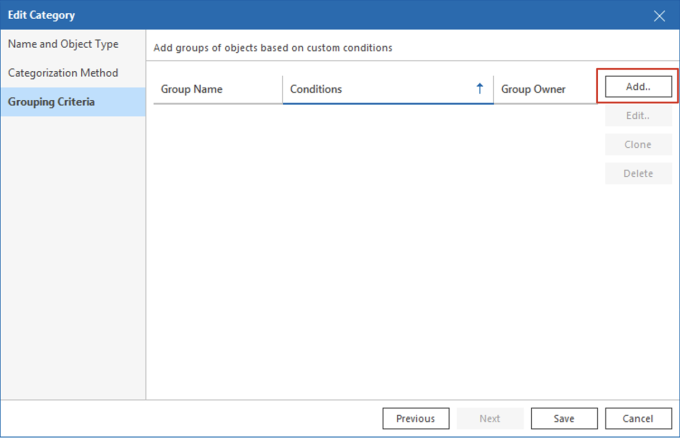Screen dimensions: 680x438
Task: Click the Edit.. button
Action: click(x=638, y=116)
